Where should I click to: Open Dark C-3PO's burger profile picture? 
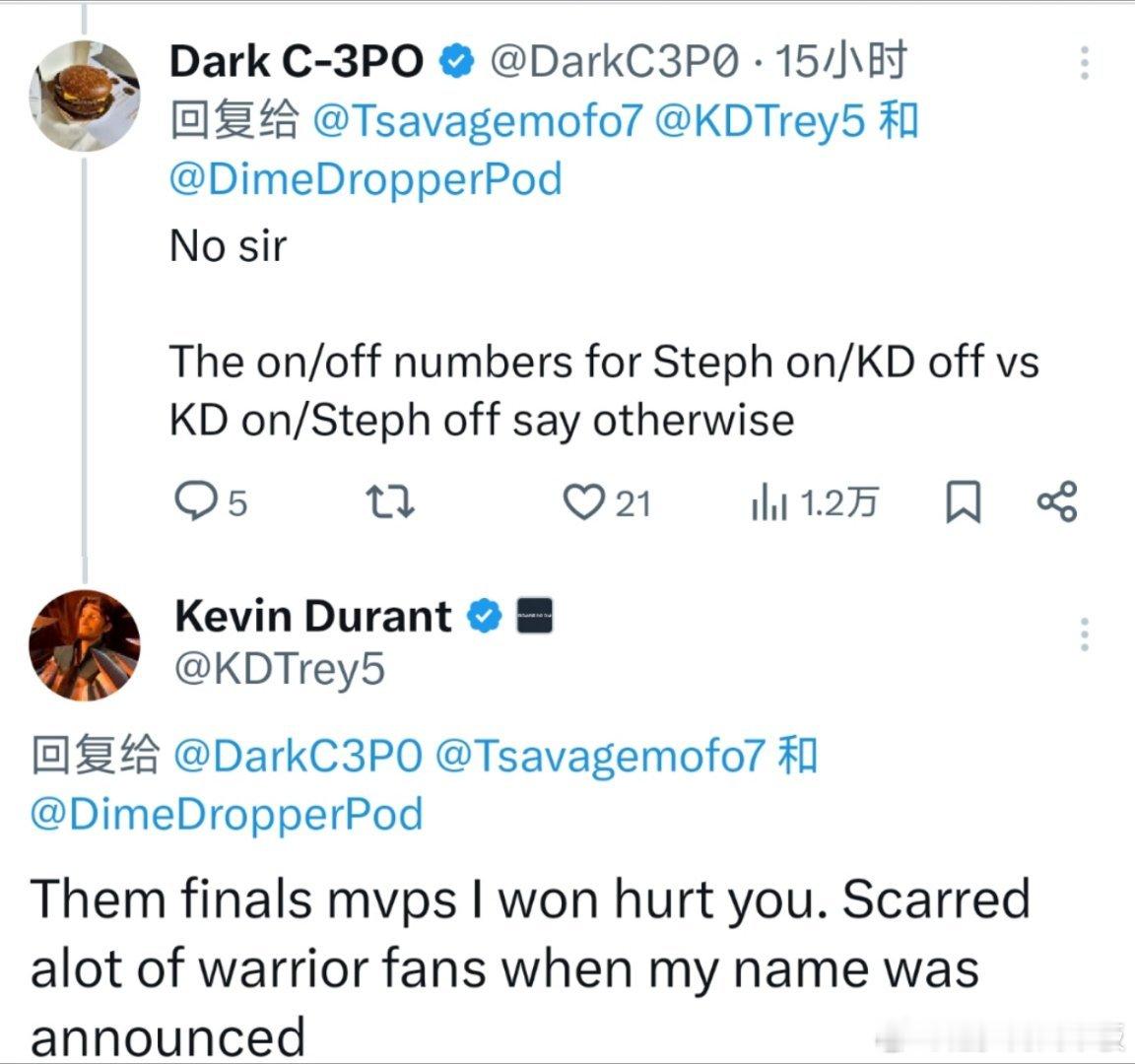(85, 96)
